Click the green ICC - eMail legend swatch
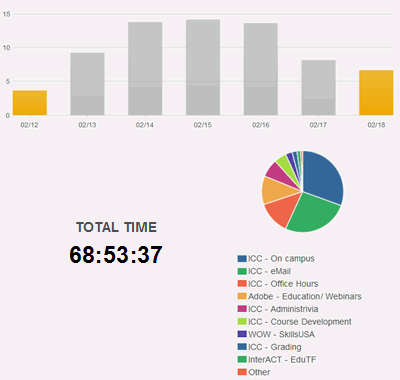 242,271
